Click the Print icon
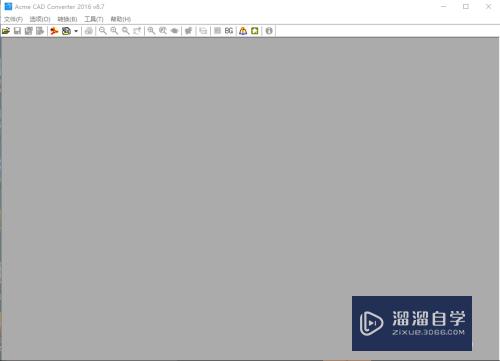 pos(89,31)
